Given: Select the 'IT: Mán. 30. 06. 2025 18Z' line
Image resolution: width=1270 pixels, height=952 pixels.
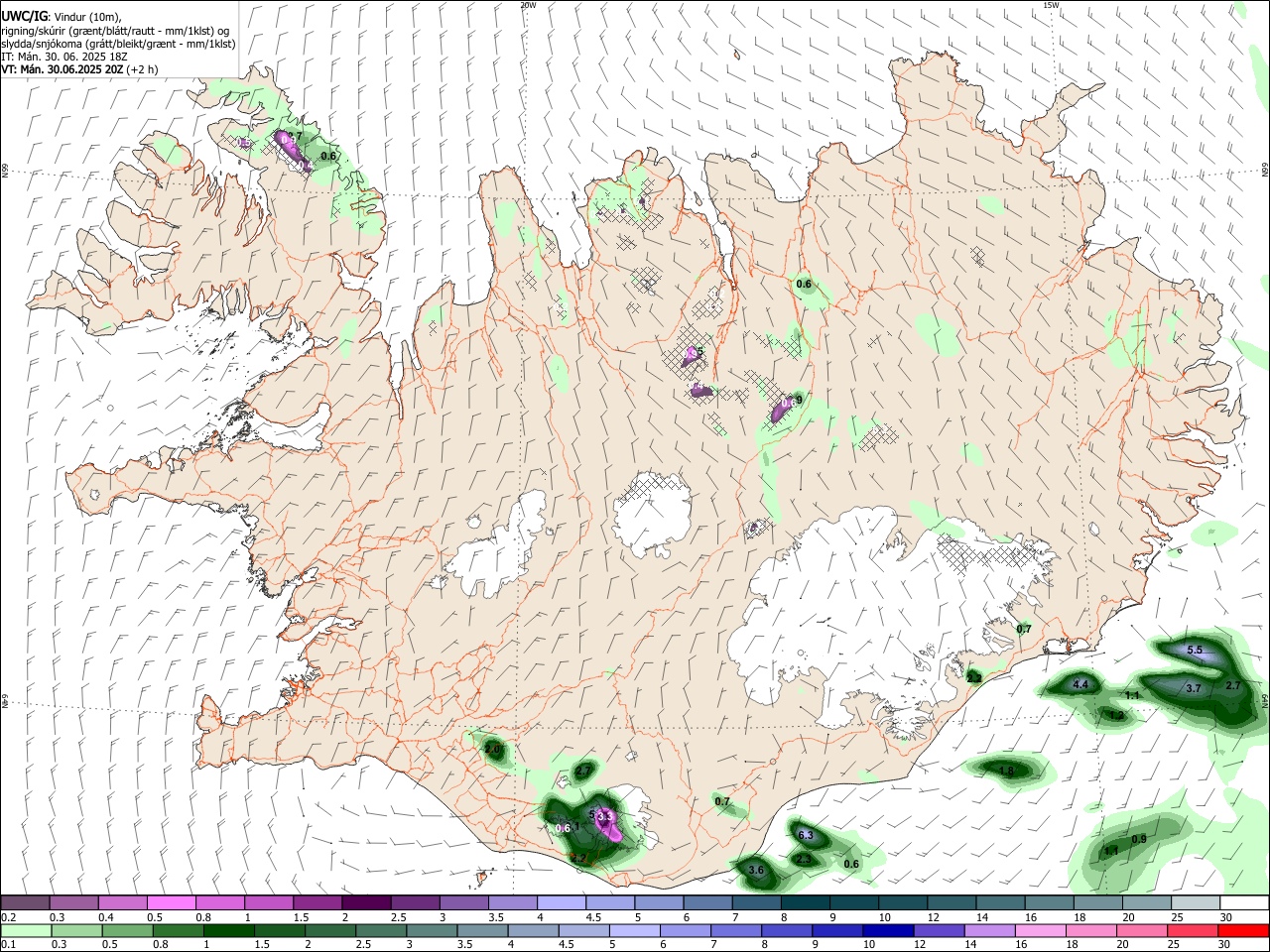Looking at the screenshot, I should tap(64, 57).
